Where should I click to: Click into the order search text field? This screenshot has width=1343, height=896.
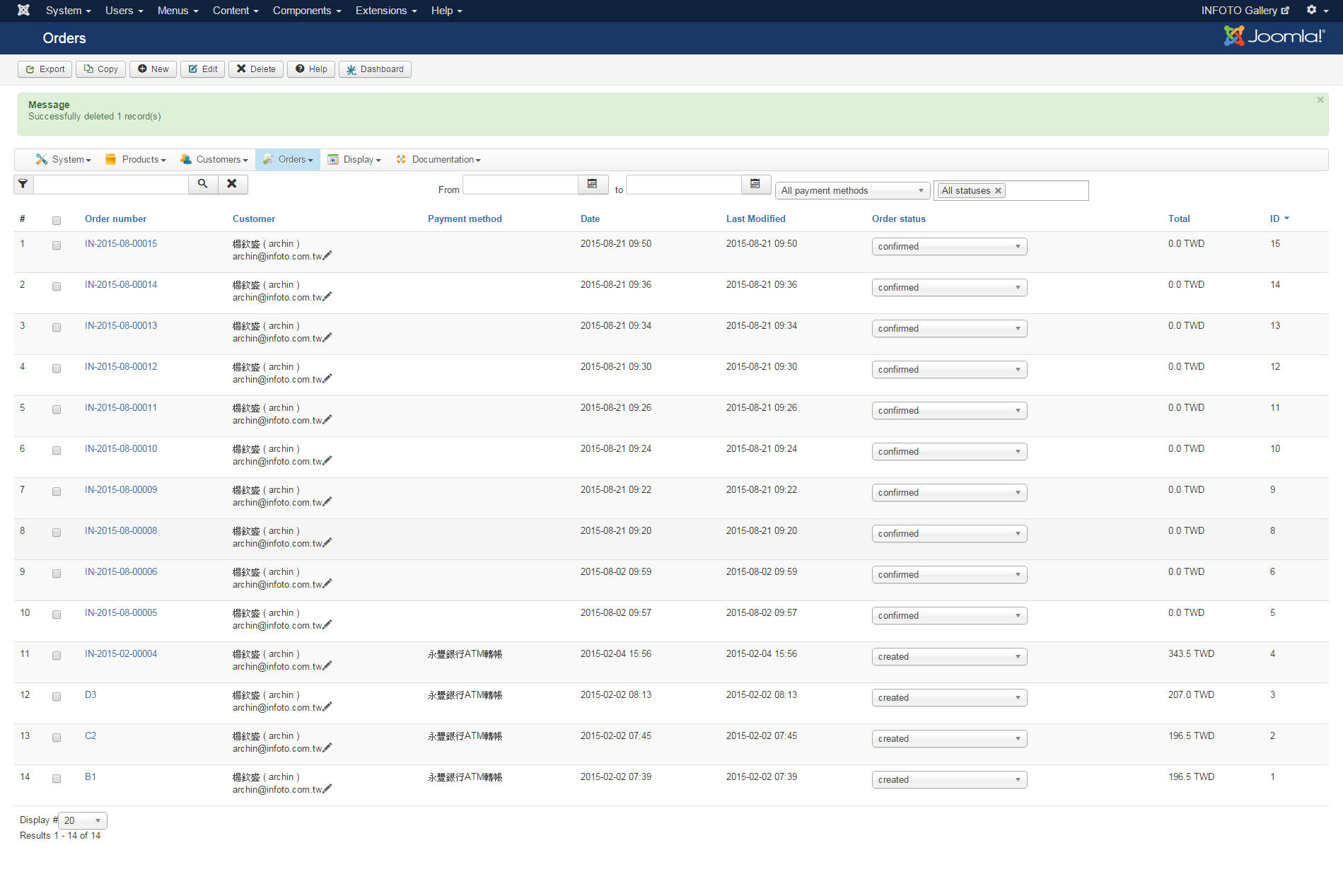coord(111,185)
